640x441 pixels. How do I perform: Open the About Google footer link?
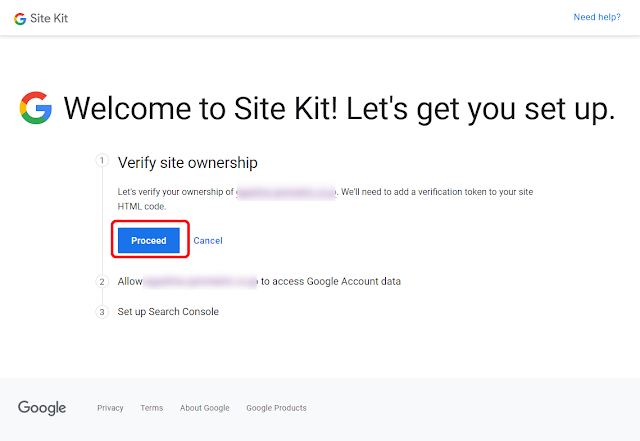pyautogui.click(x=204, y=408)
